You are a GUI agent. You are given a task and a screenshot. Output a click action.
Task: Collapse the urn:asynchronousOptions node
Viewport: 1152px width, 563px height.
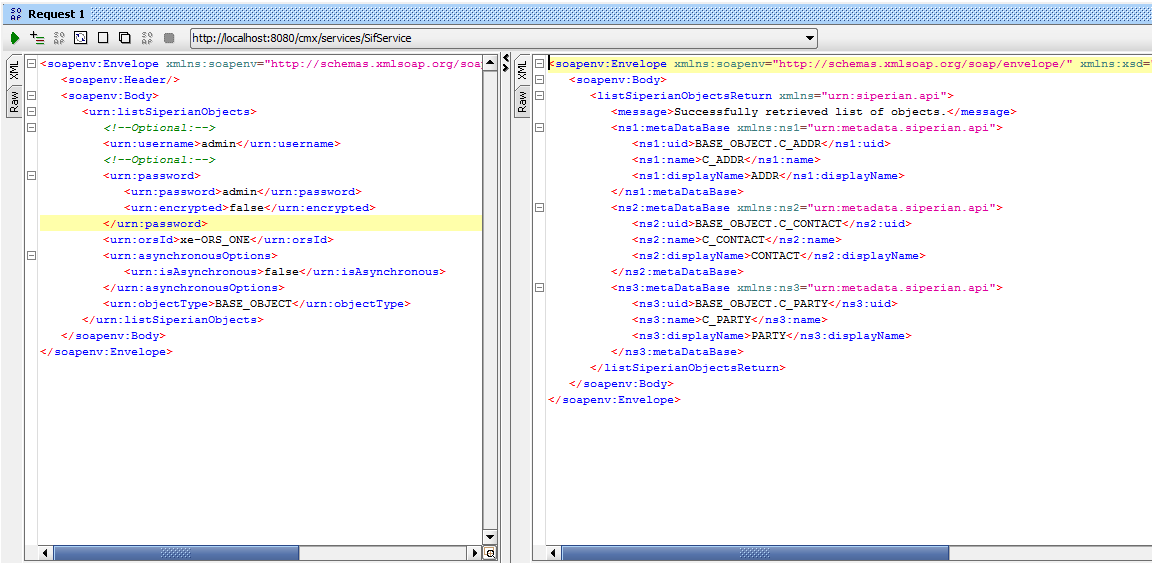(x=31, y=256)
